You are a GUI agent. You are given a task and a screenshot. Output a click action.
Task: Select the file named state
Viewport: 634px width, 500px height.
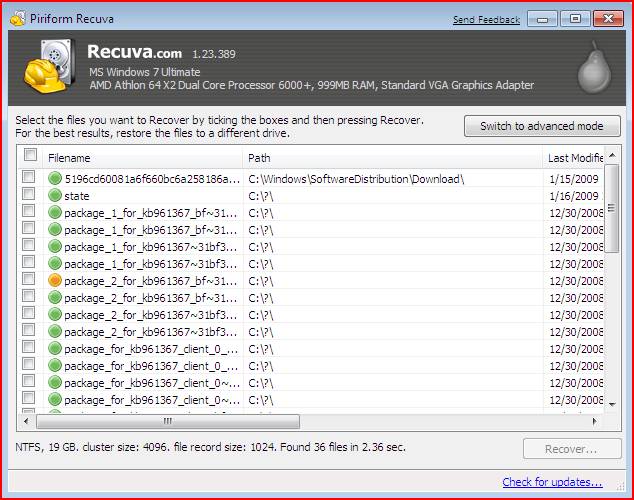tap(77, 196)
